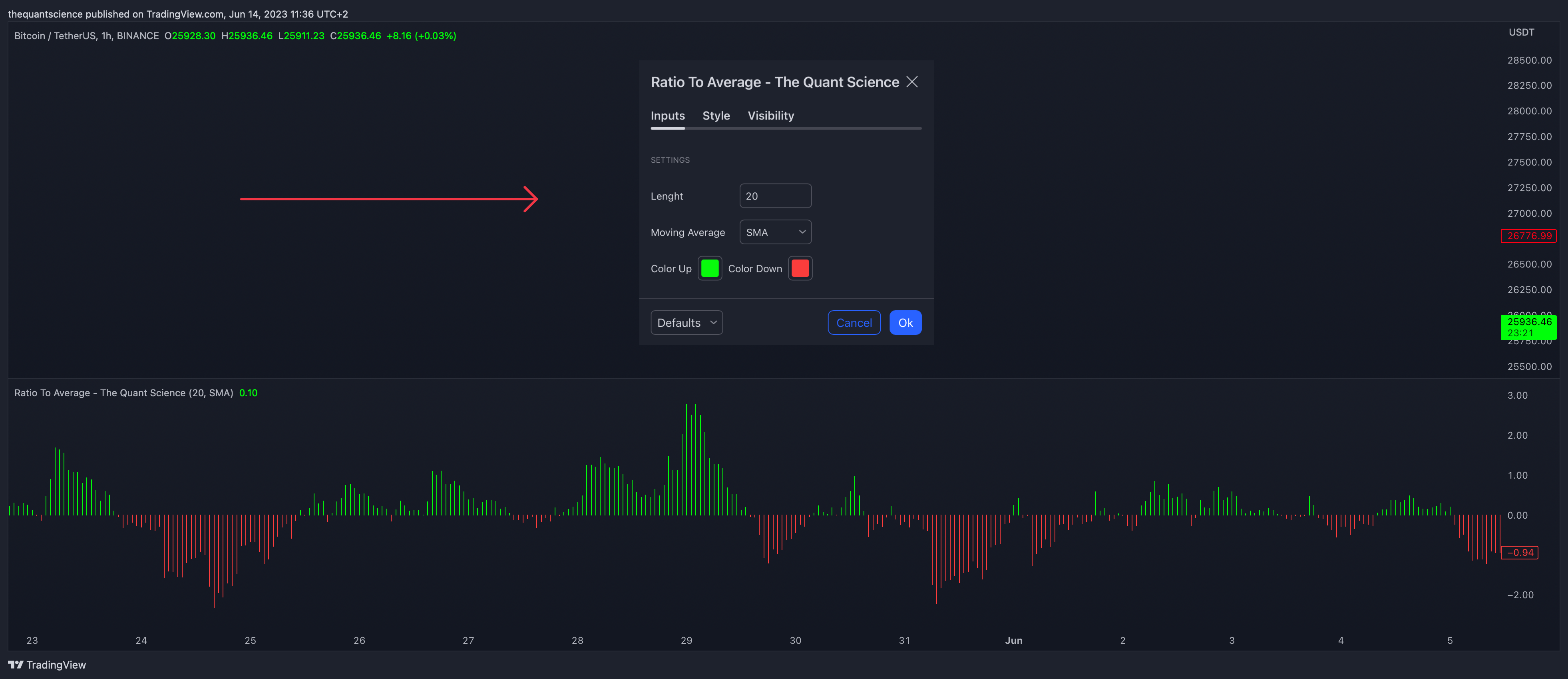Click the 3.00 indicator scale value
Viewport: 1568px width, 679px height.
1518,395
